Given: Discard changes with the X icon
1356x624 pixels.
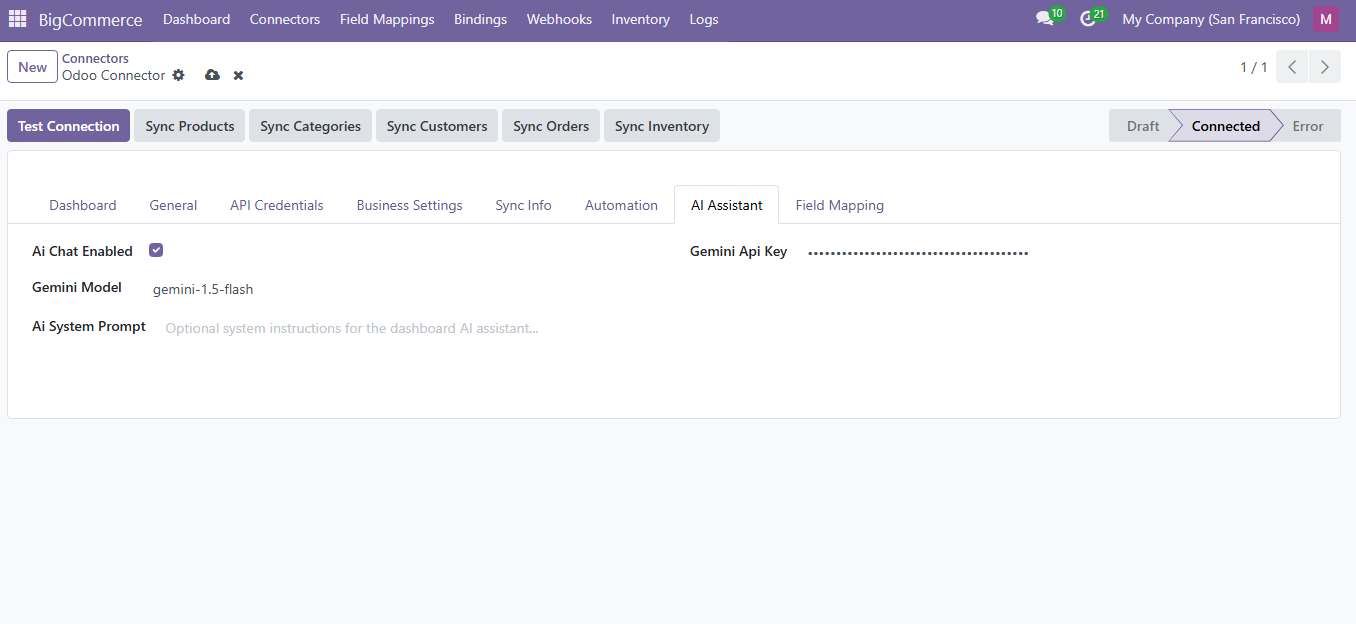Looking at the screenshot, I should pos(238,75).
